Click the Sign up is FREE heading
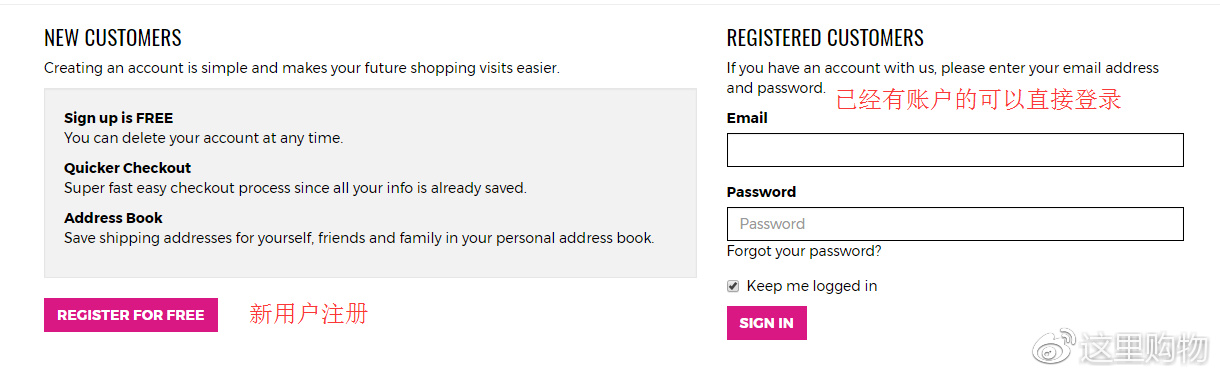Image resolution: width=1220 pixels, height=377 pixels. click(x=119, y=118)
